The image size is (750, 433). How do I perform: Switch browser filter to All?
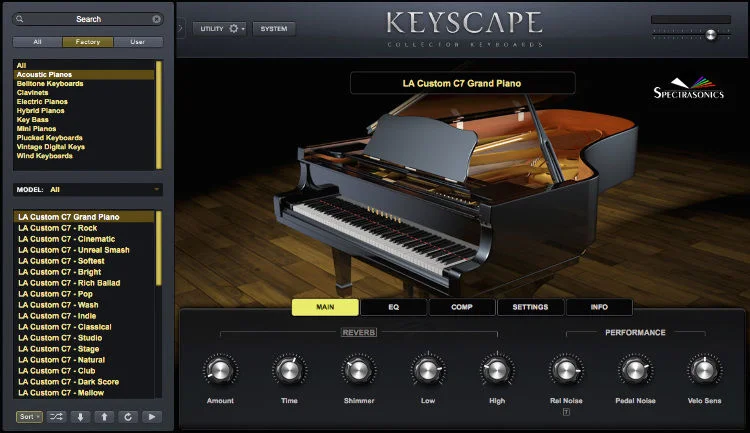click(x=37, y=42)
